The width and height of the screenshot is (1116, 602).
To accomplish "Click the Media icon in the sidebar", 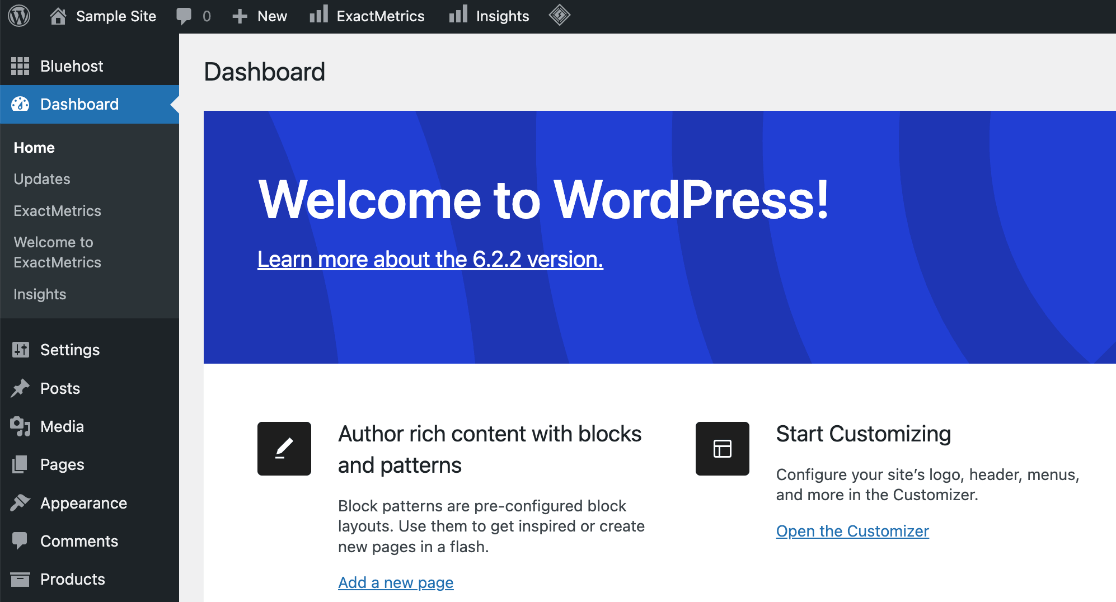I will pos(20,426).
